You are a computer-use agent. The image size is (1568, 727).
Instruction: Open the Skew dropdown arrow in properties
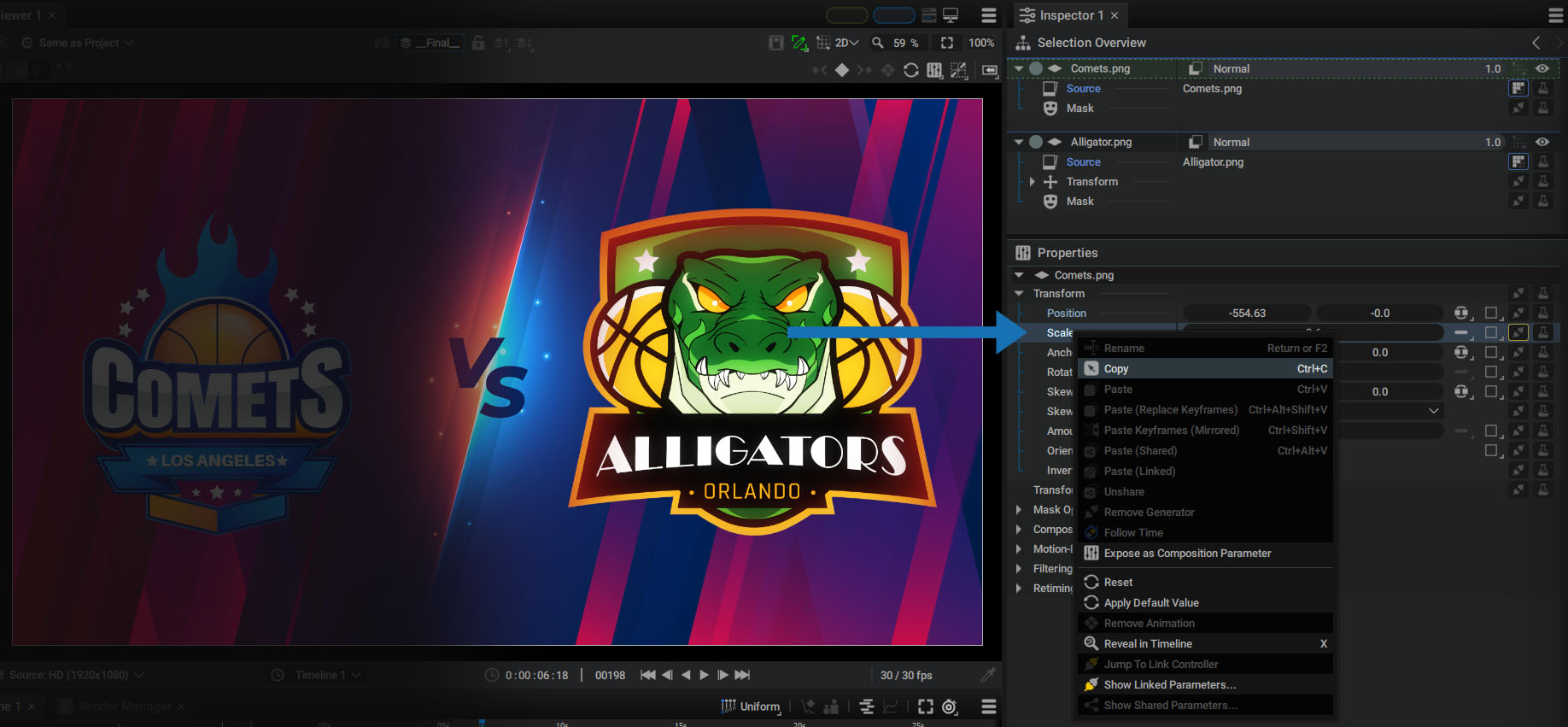click(x=1434, y=411)
